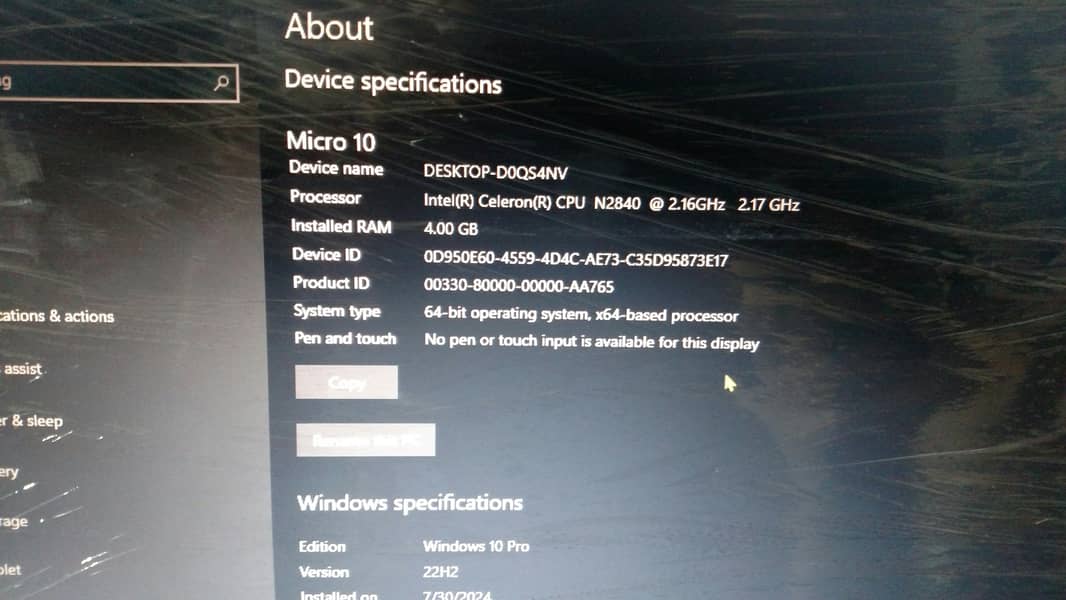The width and height of the screenshot is (1066, 600).
Task: Select device name DESKTOP-D0QS4NV text
Action: coord(496,172)
